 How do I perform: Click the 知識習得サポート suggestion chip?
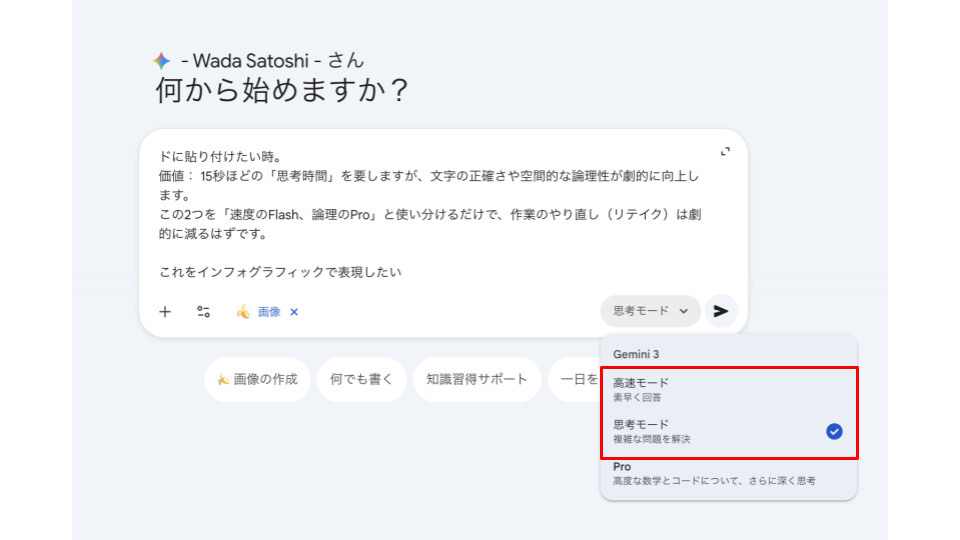tap(476, 380)
